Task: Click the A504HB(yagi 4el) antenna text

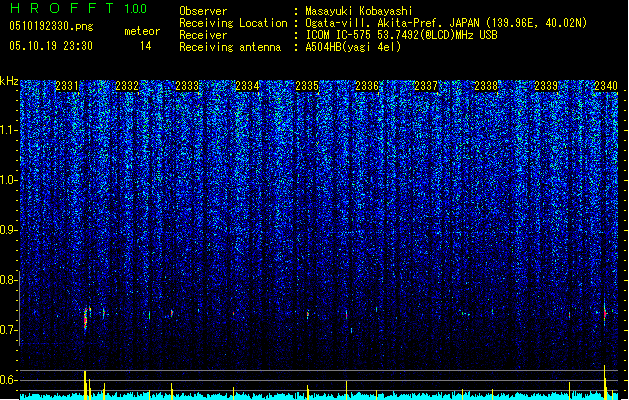Action: [353, 47]
